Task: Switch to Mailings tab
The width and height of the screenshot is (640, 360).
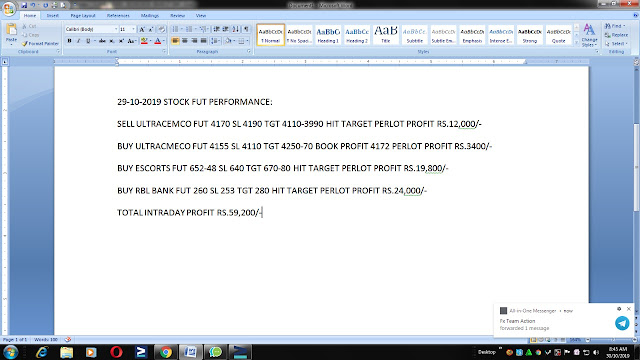Action: [x=150, y=16]
